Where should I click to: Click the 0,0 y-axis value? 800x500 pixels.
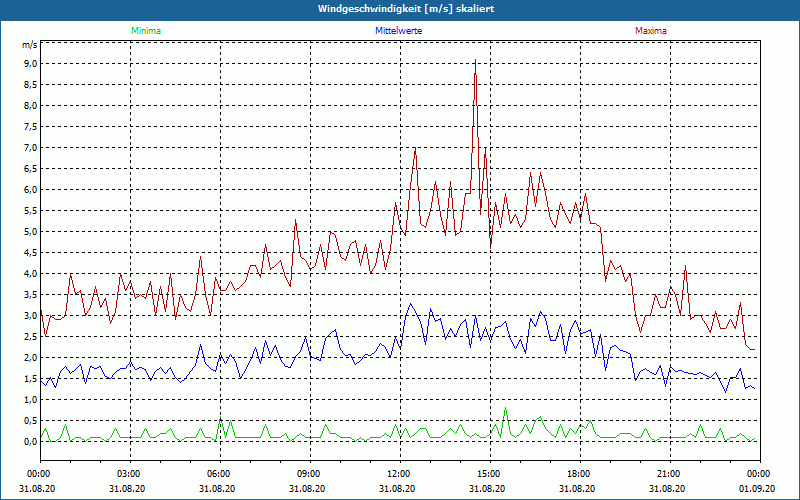tap(30, 442)
